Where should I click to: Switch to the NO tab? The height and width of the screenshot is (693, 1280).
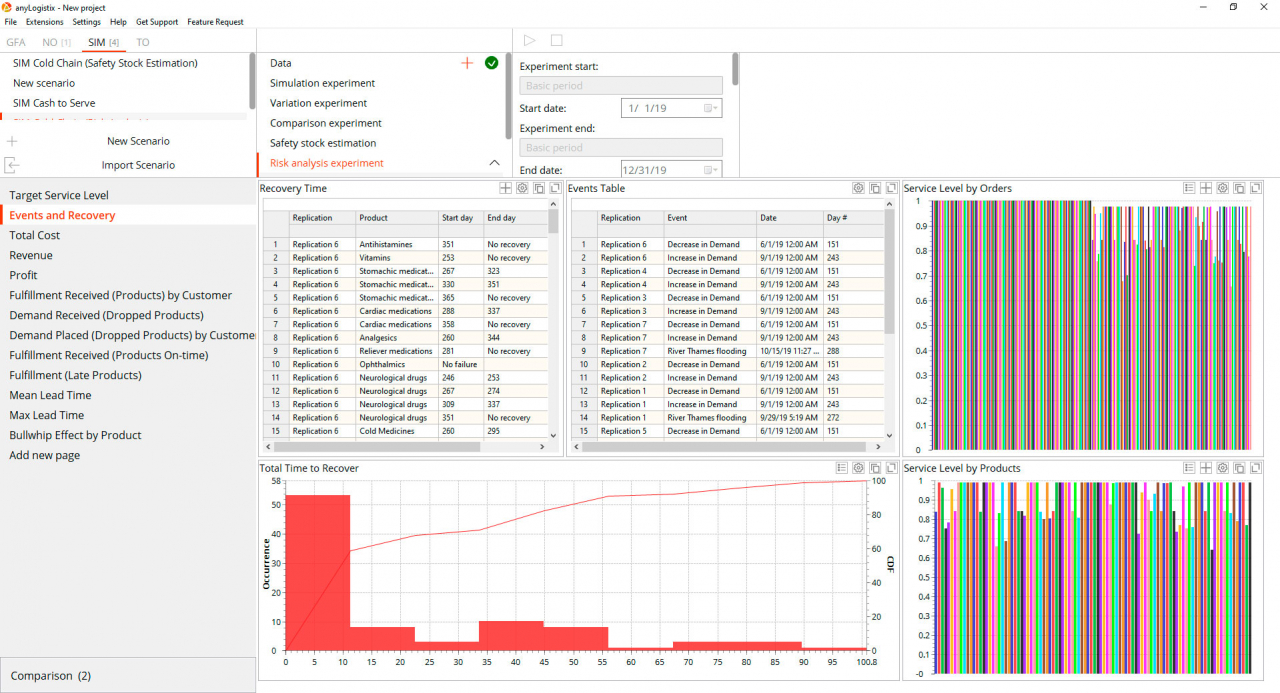[56, 42]
